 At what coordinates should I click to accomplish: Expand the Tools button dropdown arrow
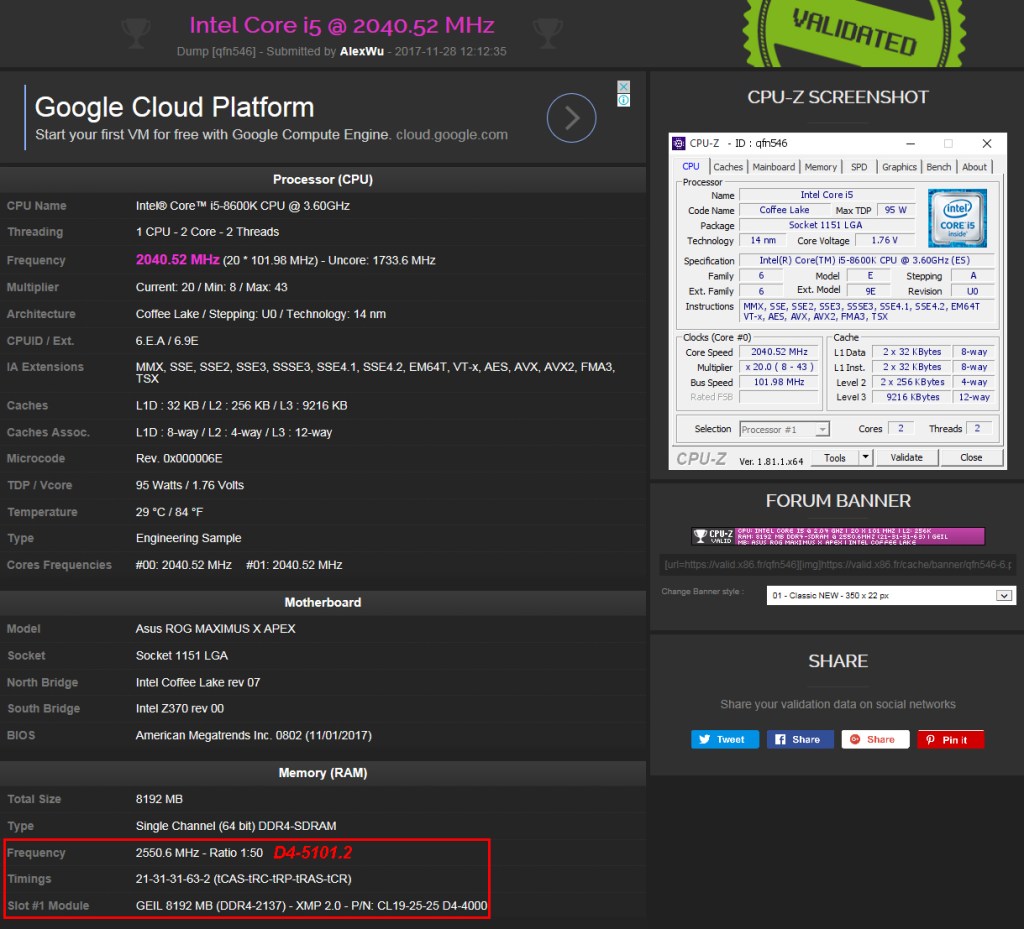click(x=865, y=458)
